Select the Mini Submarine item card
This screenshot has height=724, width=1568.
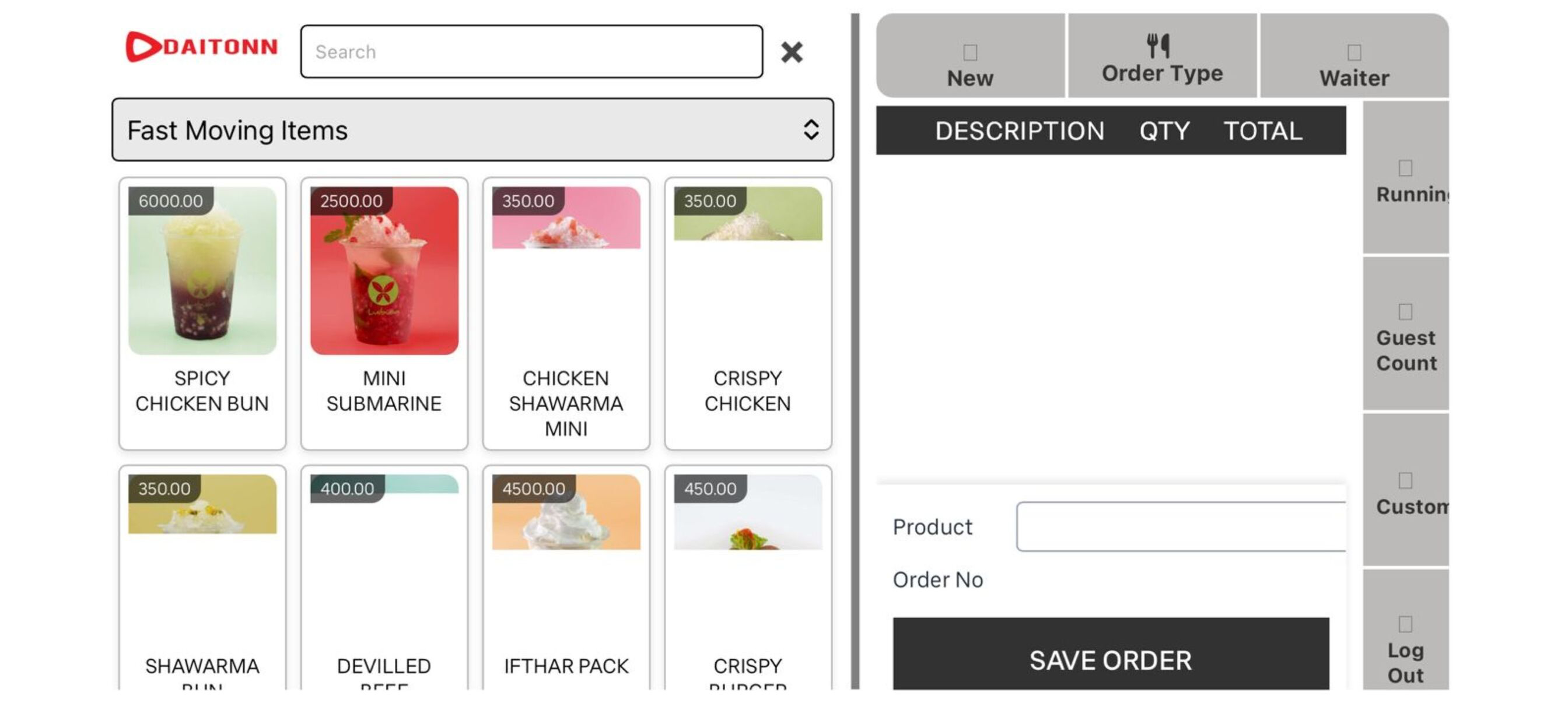384,314
